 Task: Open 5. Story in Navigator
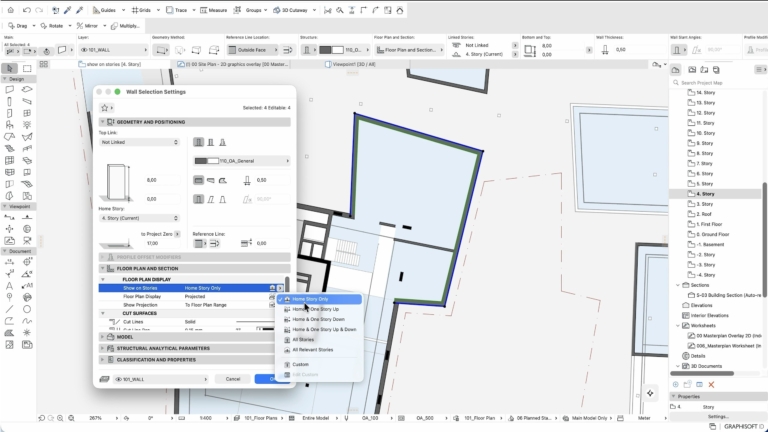704,184
